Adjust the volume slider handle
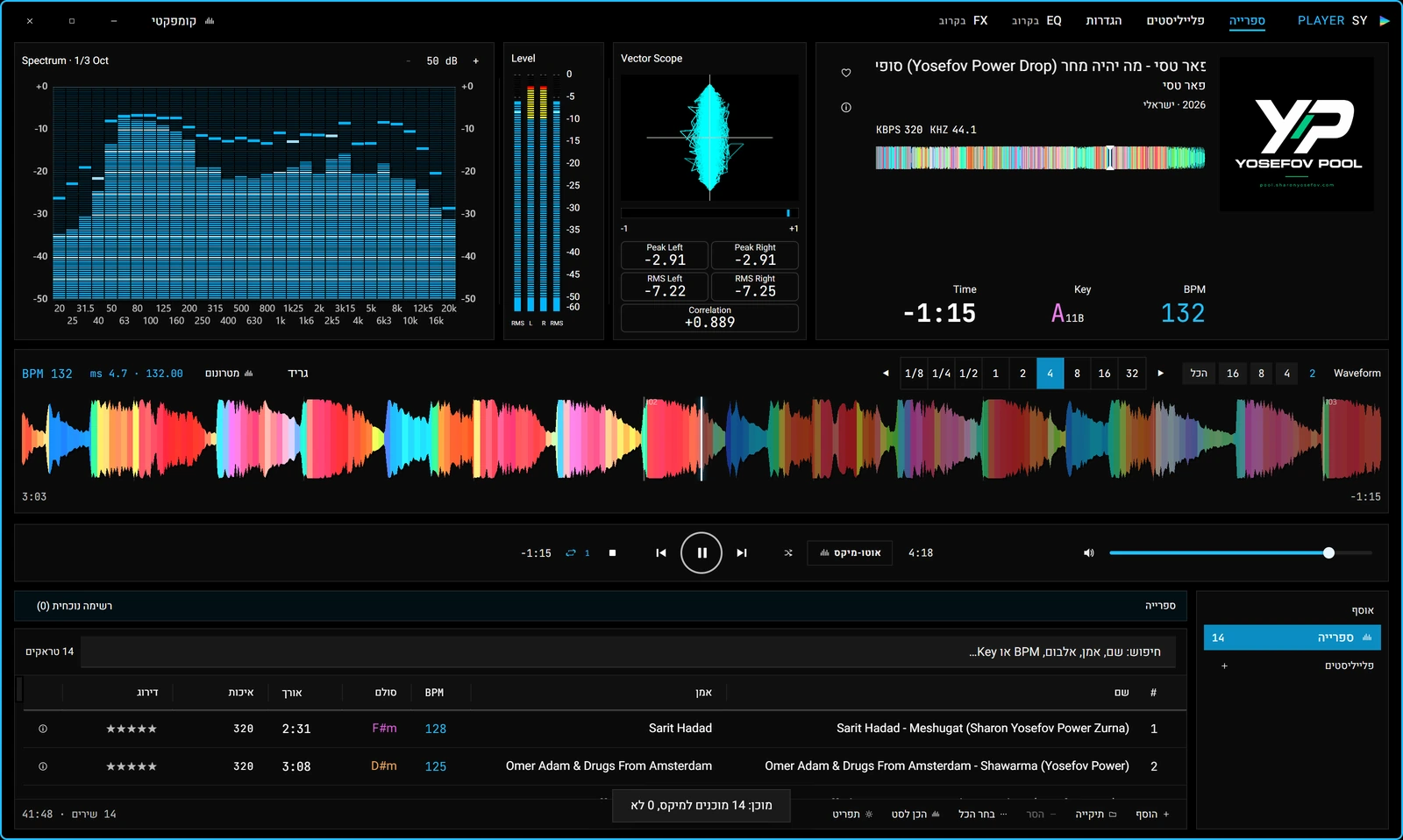1403x840 pixels. point(1328,553)
